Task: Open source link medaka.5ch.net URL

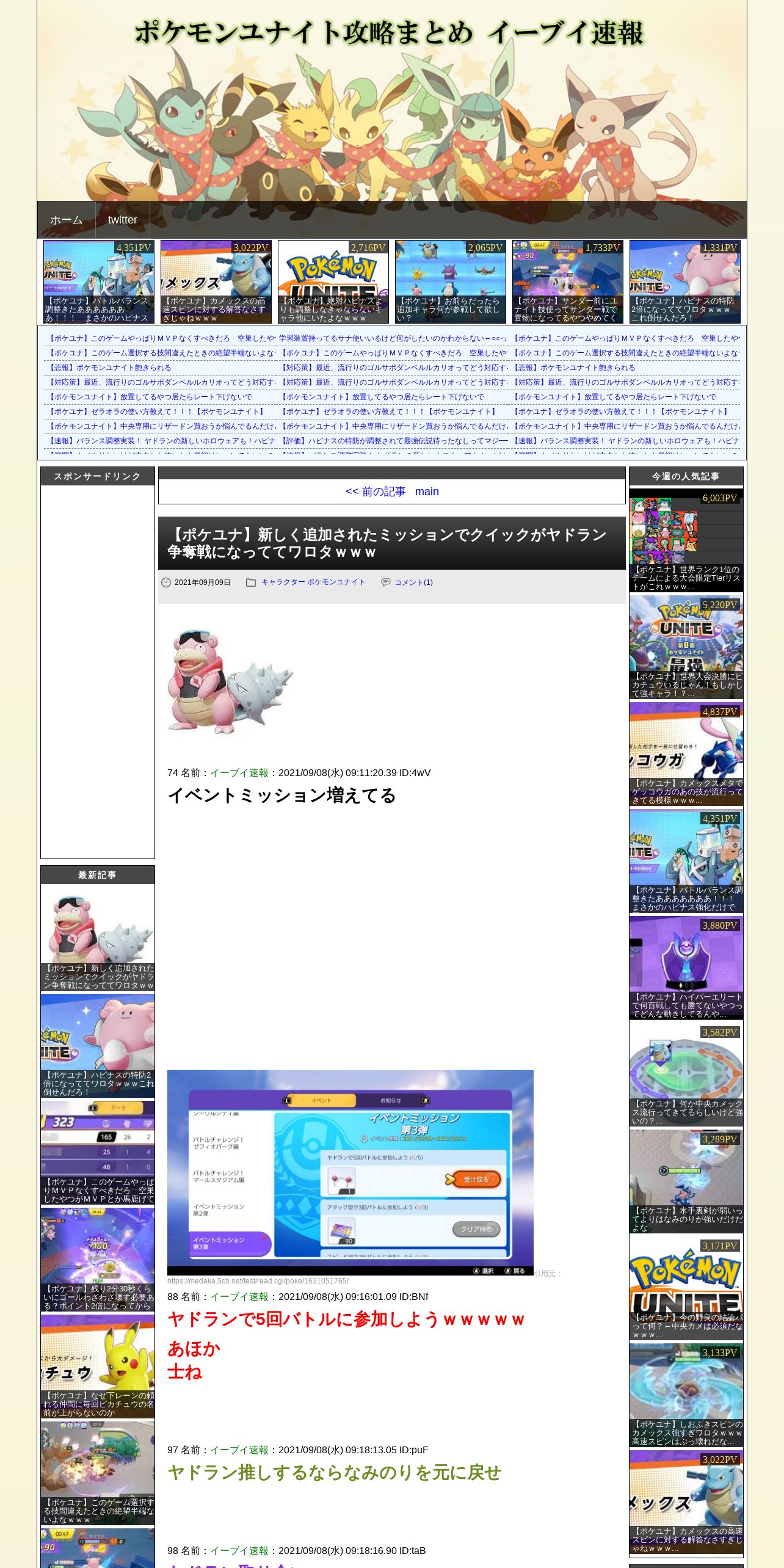Action: 258,1281
